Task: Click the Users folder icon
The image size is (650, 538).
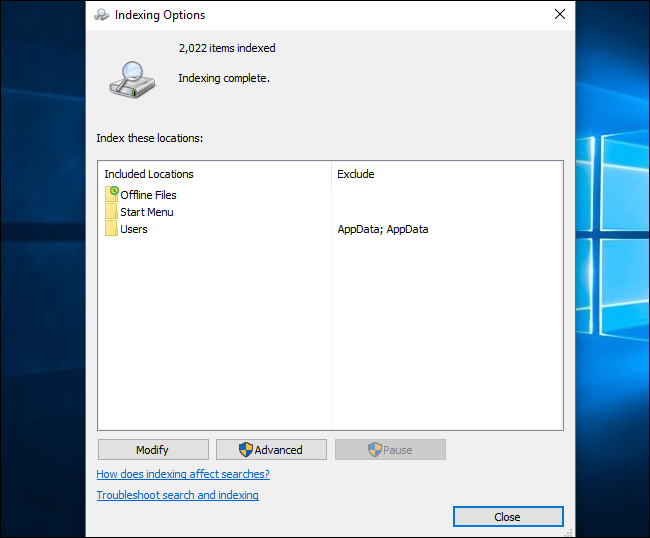Action: point(112,229)
